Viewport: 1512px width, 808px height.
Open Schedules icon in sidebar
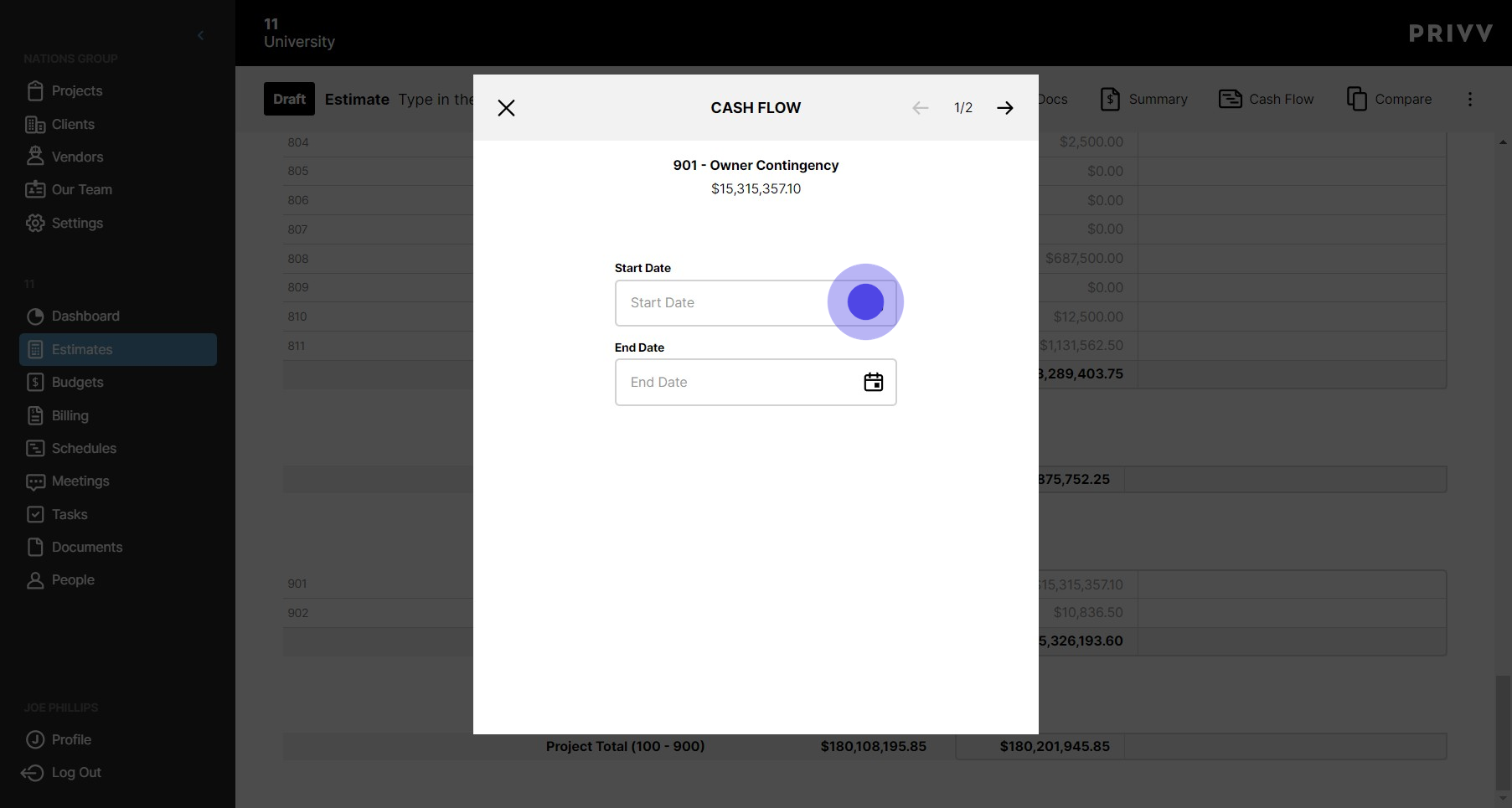[x=35, y=448]
